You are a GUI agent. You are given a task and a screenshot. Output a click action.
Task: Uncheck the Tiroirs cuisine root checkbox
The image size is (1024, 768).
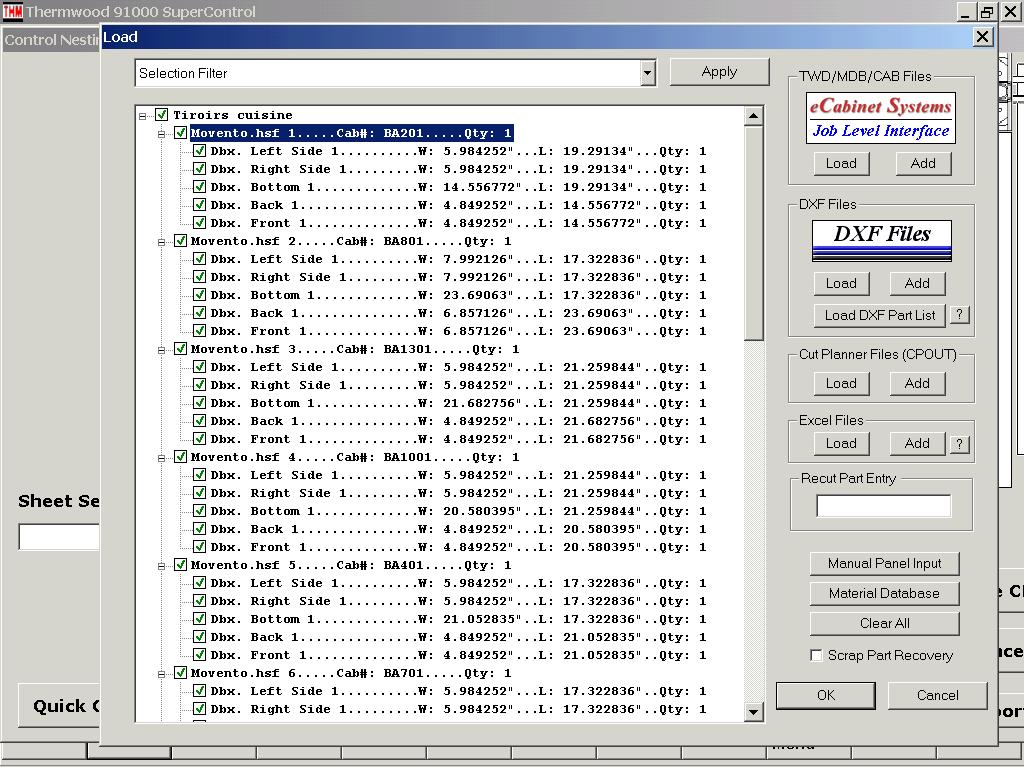[x=162, y=115]
